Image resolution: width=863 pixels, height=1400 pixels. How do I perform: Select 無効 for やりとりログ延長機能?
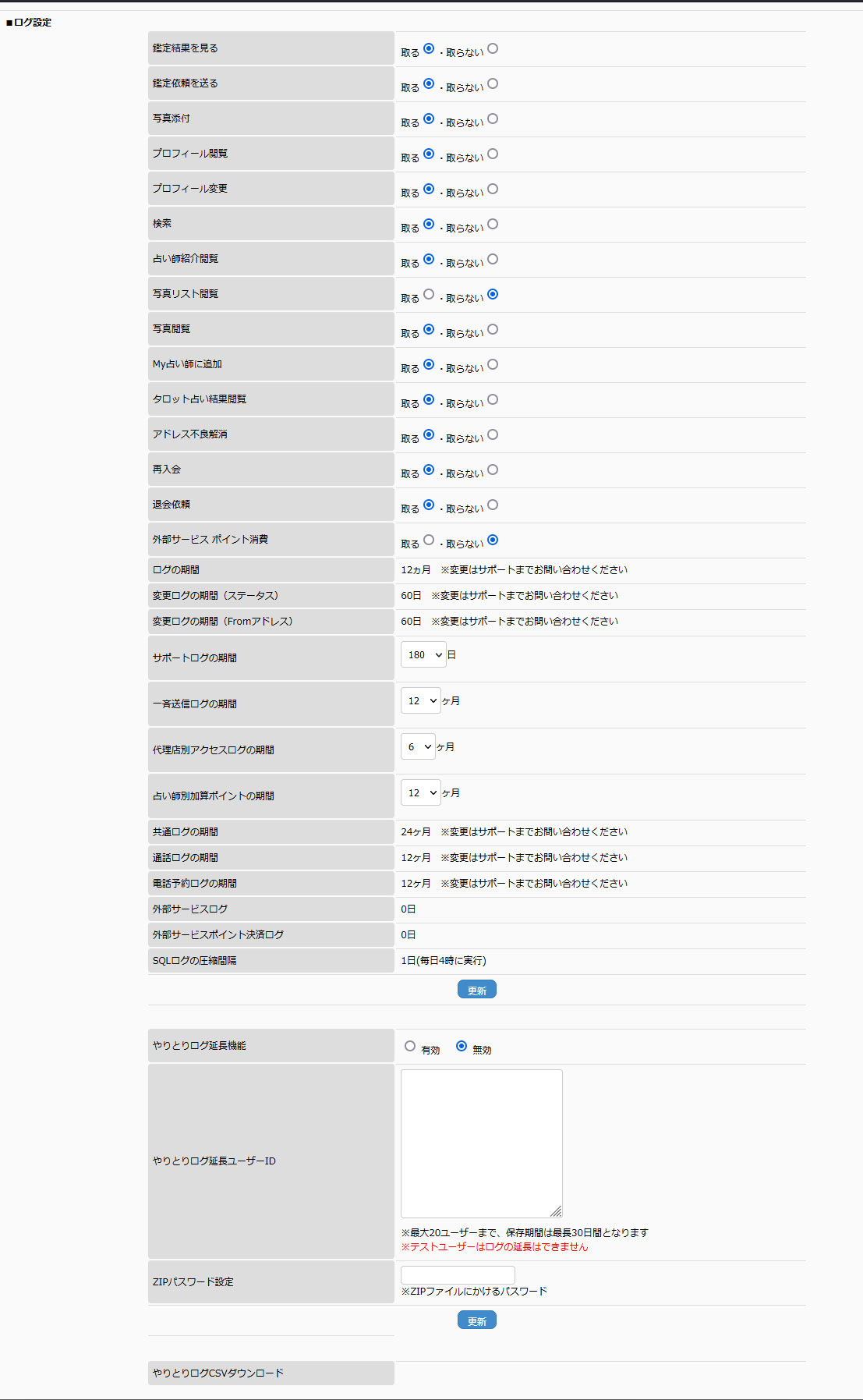tap(462, 1047)
